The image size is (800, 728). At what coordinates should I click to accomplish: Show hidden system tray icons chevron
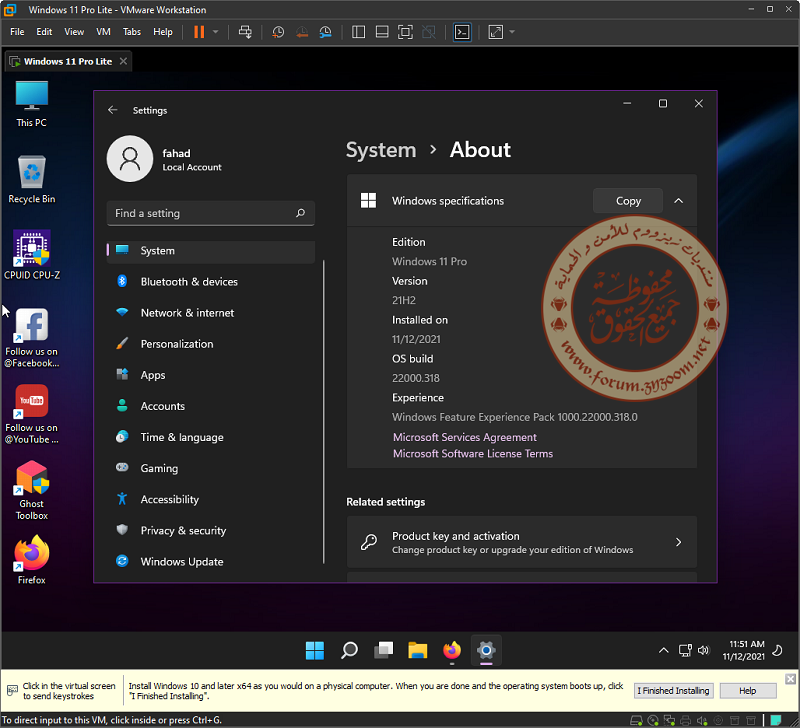[x=663, y=650]
